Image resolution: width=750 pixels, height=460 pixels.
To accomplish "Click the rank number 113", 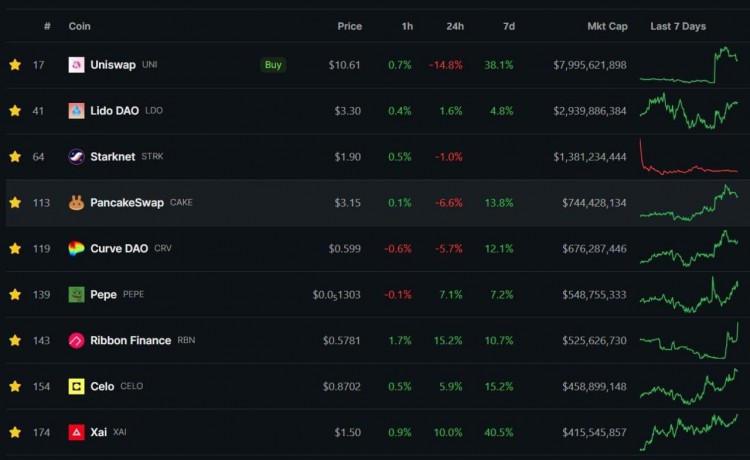I will (x=41, y=202).
